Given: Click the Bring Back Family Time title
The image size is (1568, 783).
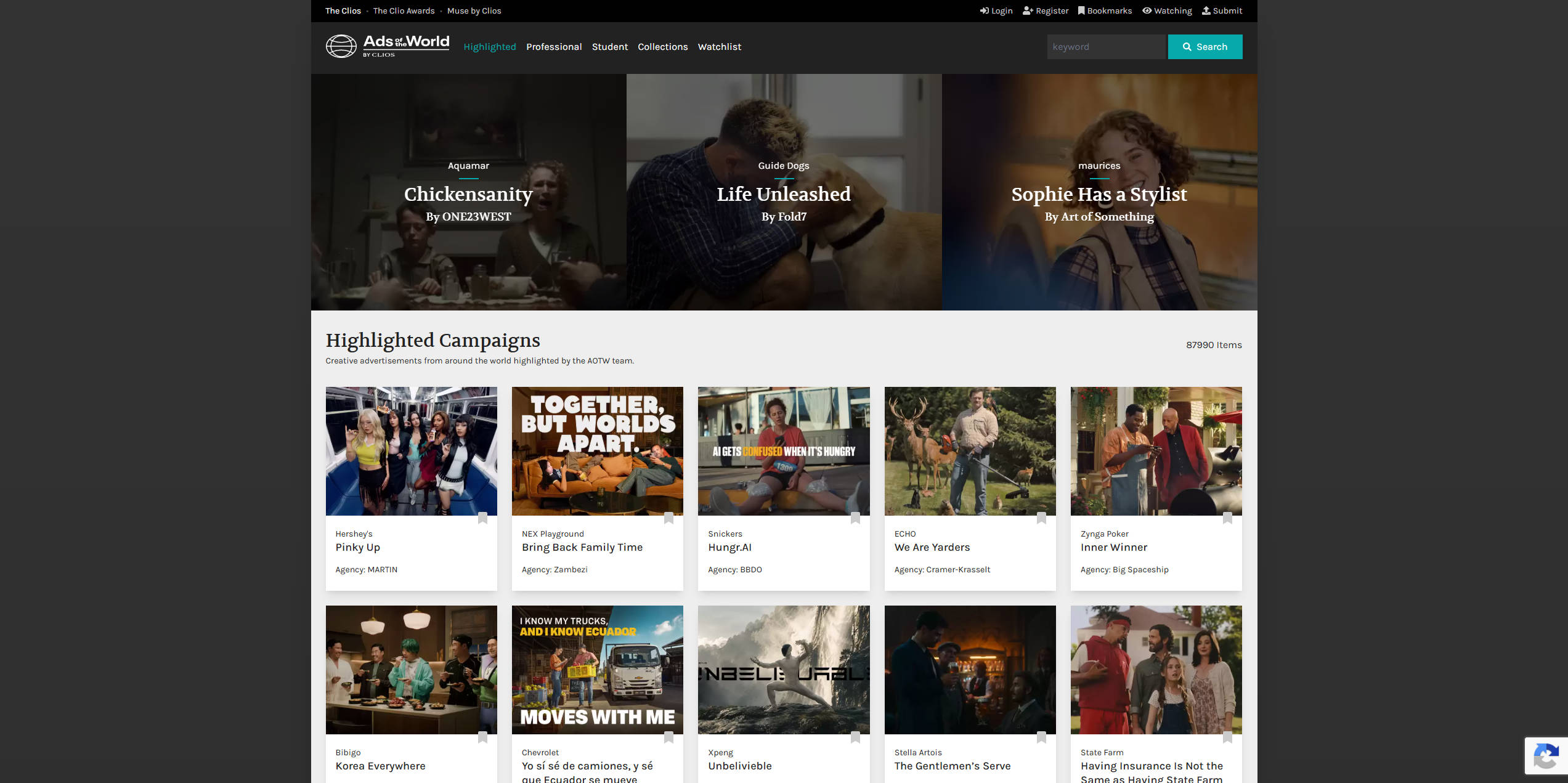Looking at the screenshot, I should tap(582, 547).
